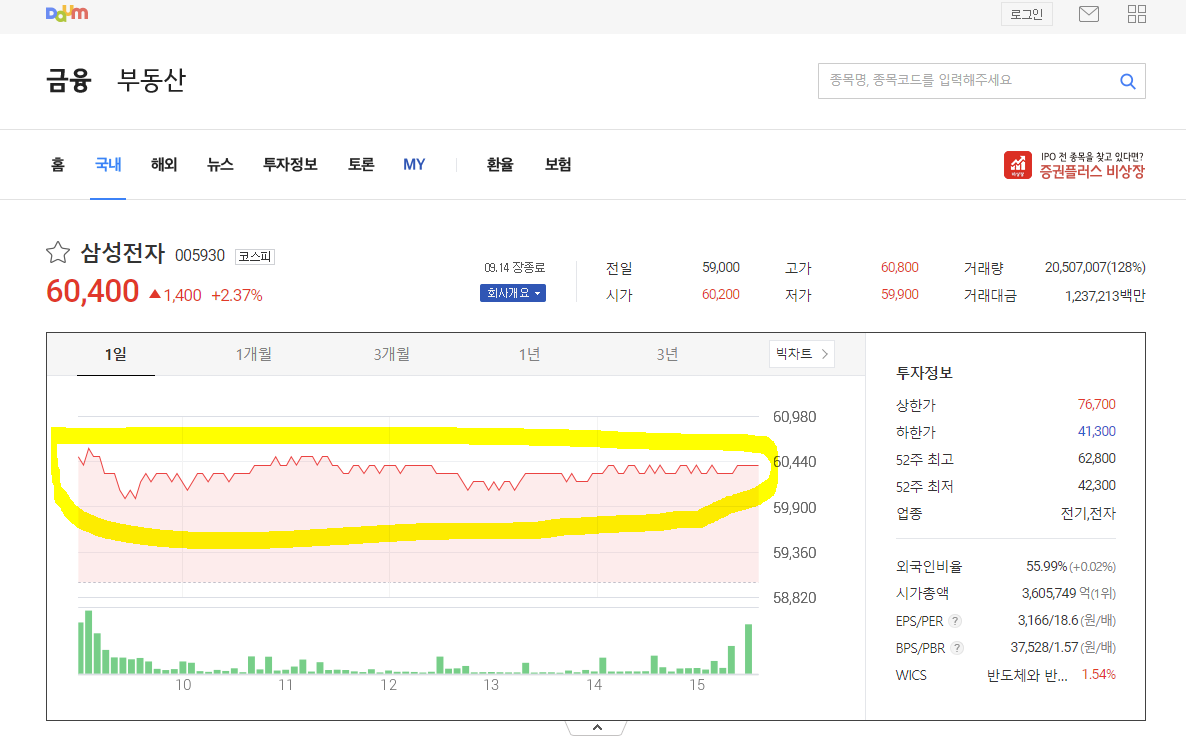This screenshot has width=1186, height=754.
Task: Click the chart hour label 15
Action: (697, 685)
